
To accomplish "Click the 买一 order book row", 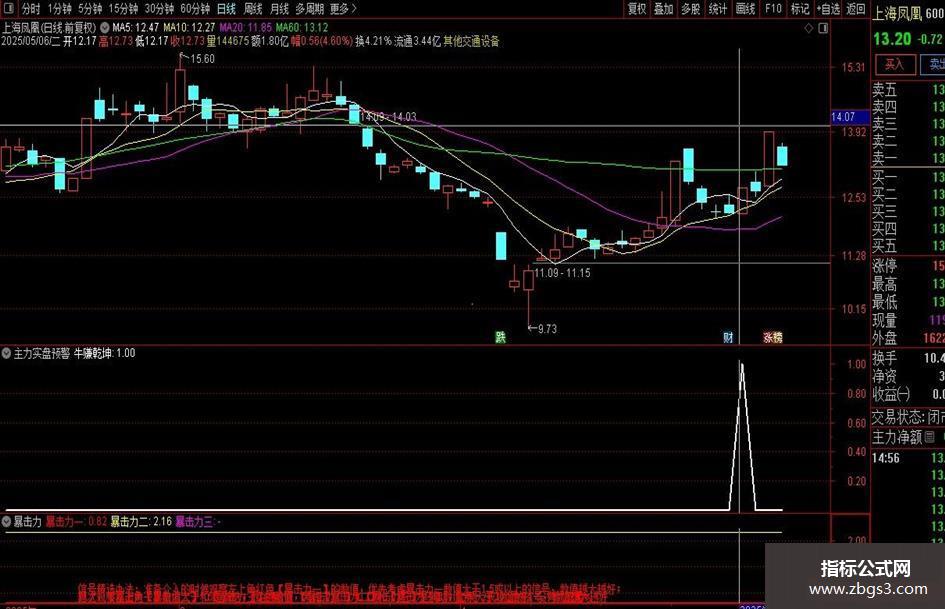I will pos(909,177).
